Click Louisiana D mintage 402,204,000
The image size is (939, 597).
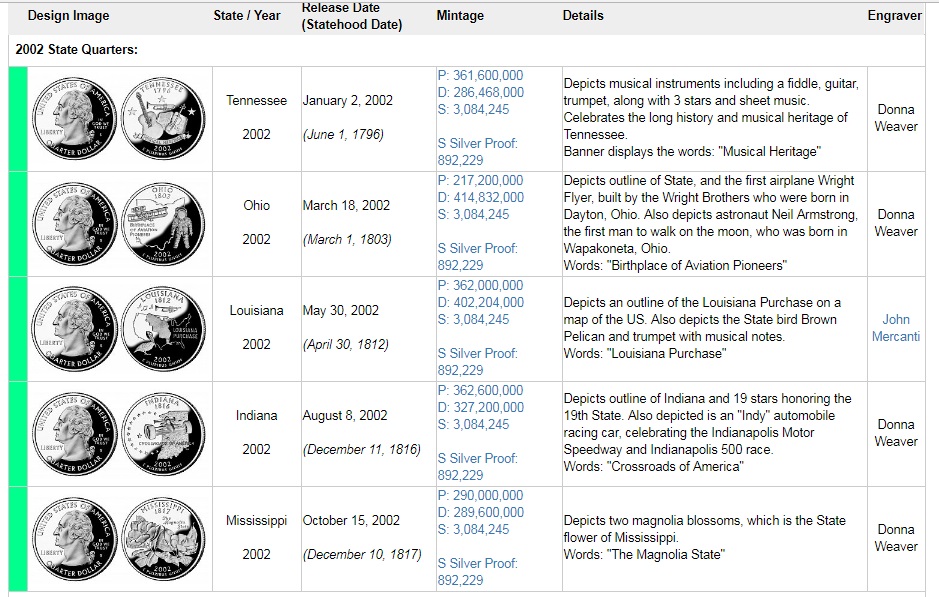coord(480,302)
